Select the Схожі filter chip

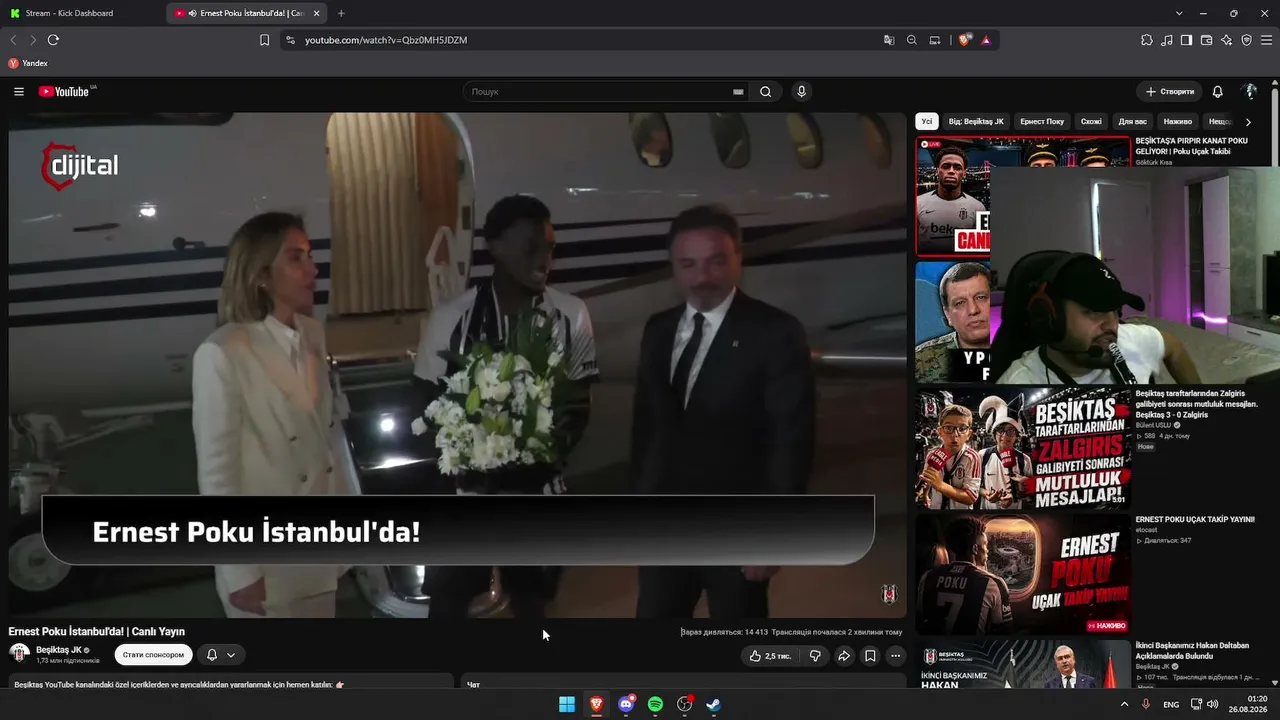point(1091,121)
